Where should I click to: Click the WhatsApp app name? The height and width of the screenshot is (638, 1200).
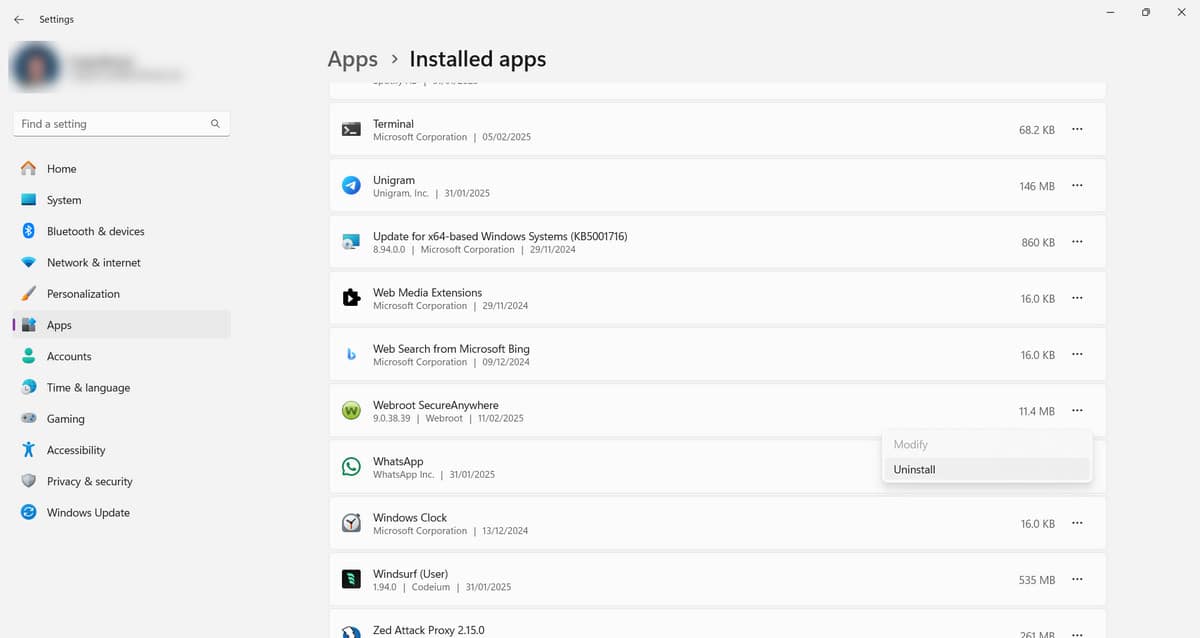coord(398,461)
